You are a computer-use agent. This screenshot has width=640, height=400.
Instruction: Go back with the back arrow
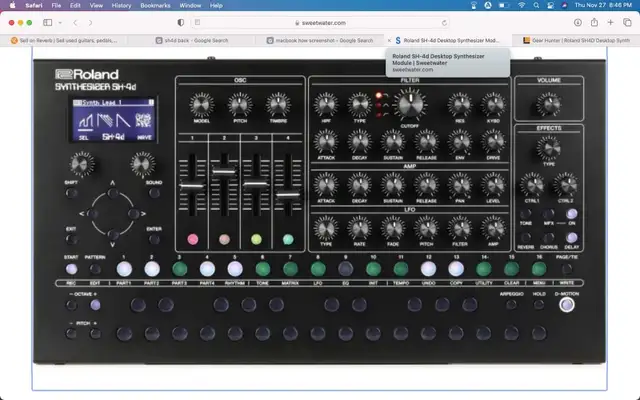[76, 23]
